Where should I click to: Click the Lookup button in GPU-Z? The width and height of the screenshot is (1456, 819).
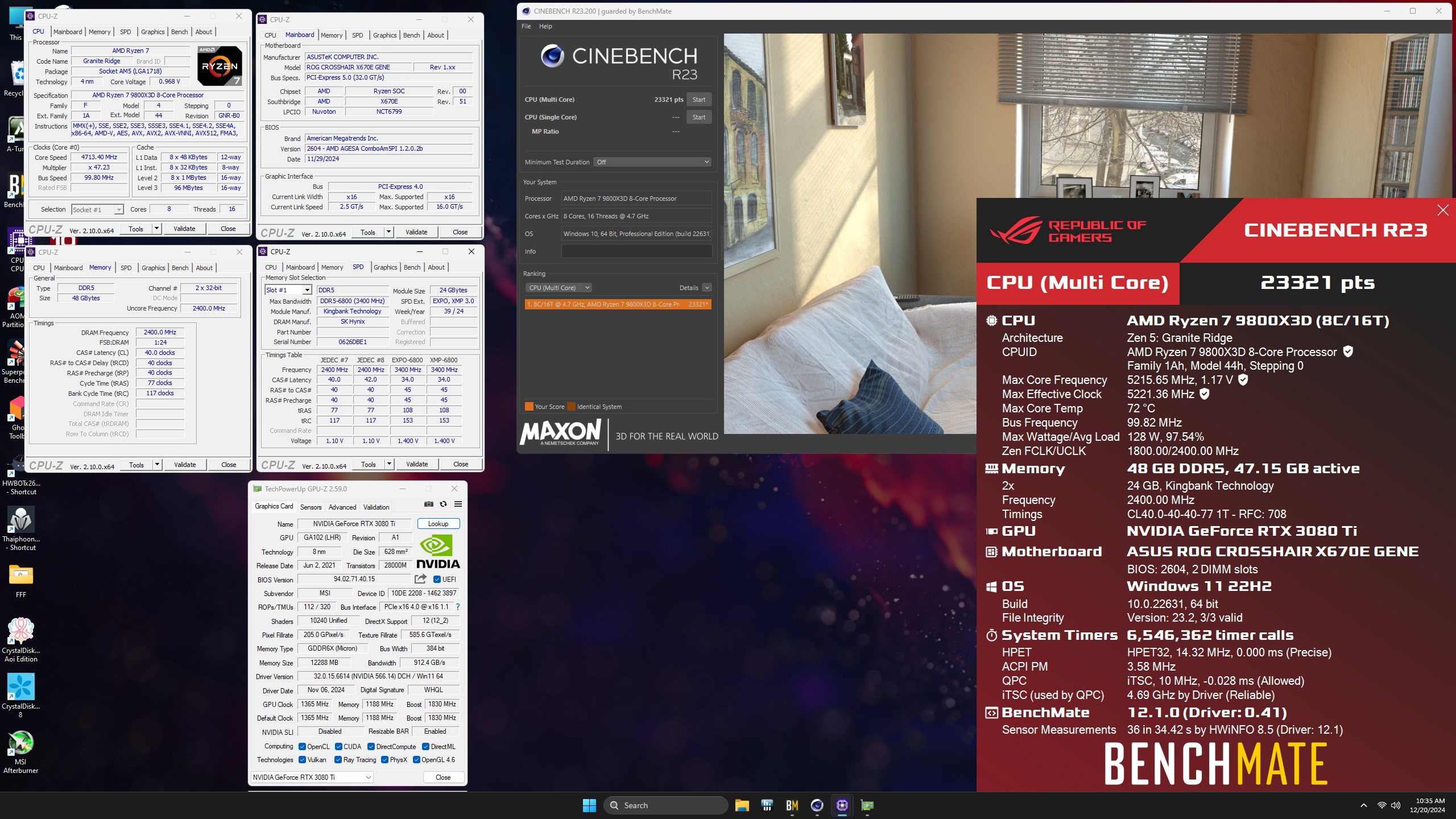(438, 524)
